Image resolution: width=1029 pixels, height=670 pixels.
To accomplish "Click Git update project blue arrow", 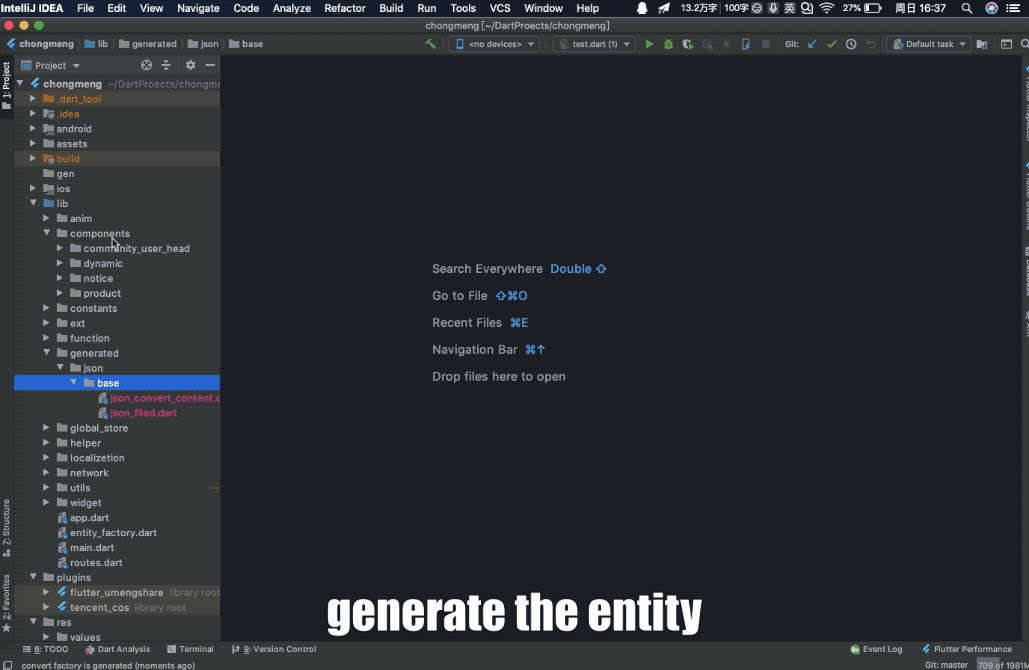I will 812,44.
